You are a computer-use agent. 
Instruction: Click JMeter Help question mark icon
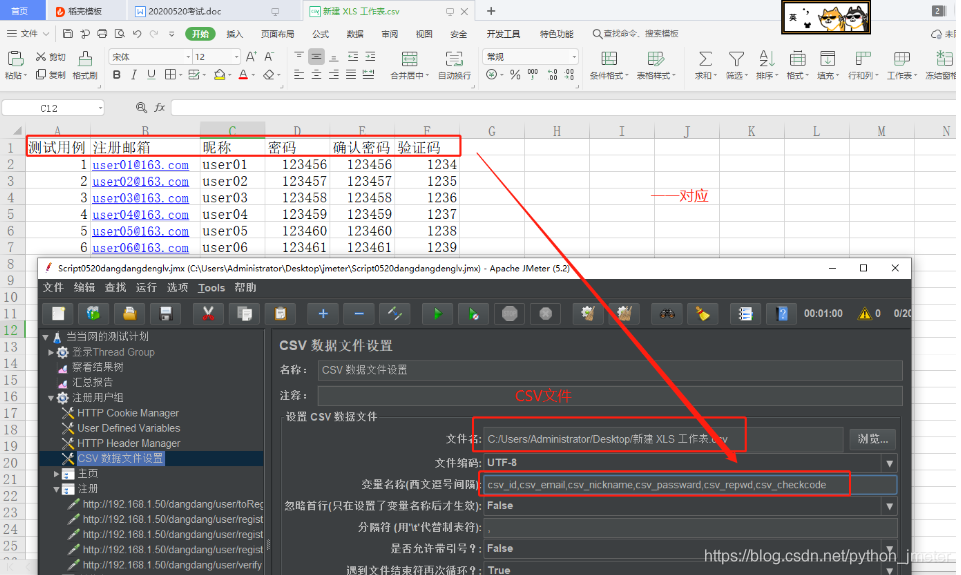pos(781,314)
